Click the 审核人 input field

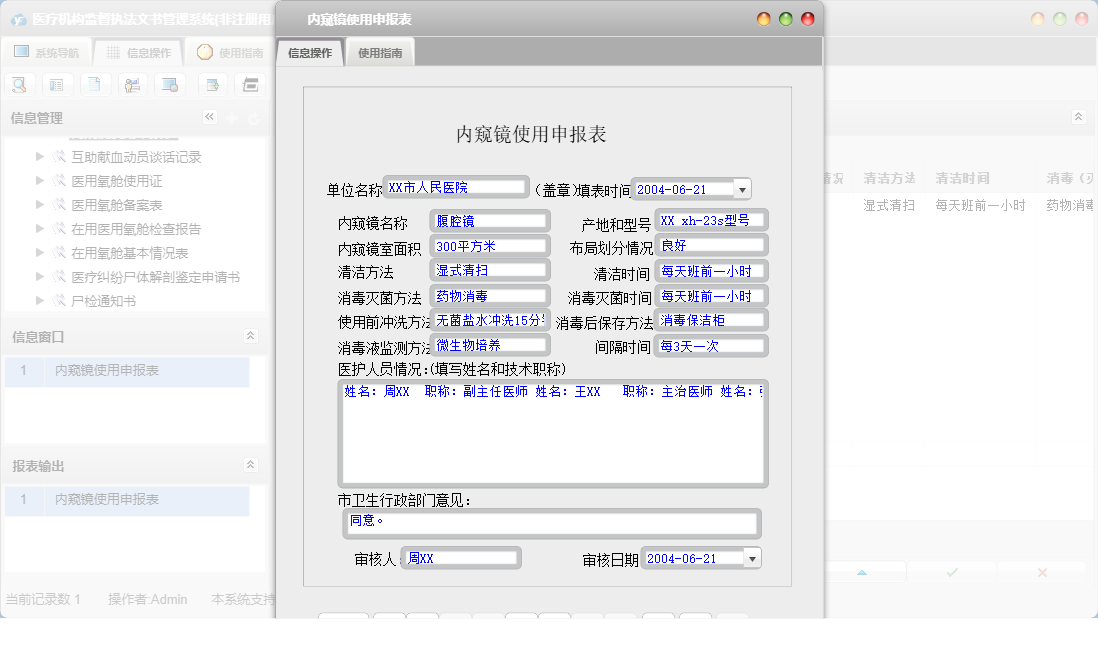(x=461, y=558)
